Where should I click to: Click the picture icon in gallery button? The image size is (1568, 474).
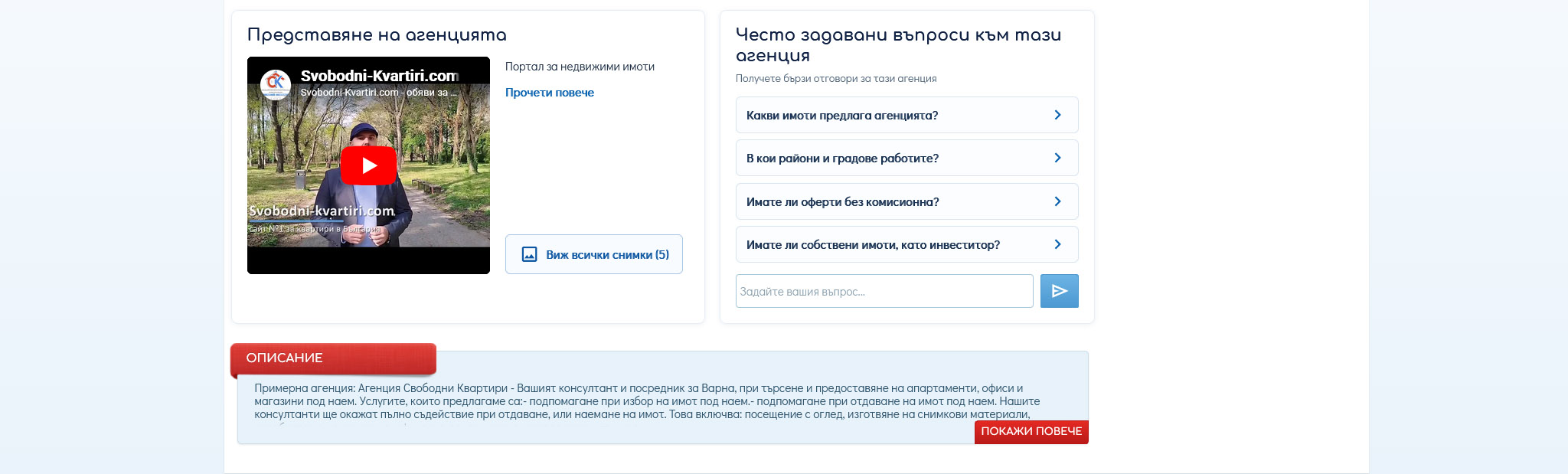pos(529,254)
